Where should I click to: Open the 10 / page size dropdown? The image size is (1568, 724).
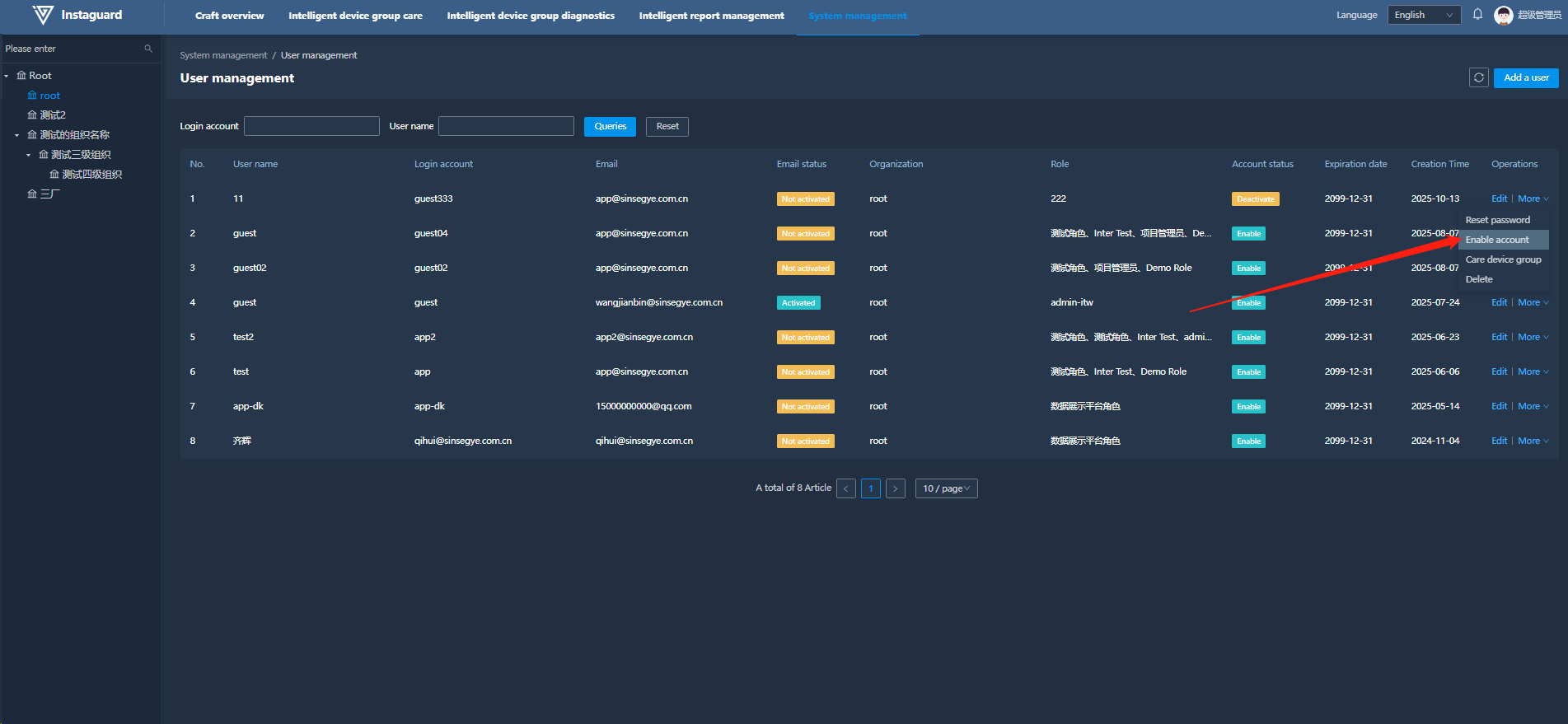(946, 488)
